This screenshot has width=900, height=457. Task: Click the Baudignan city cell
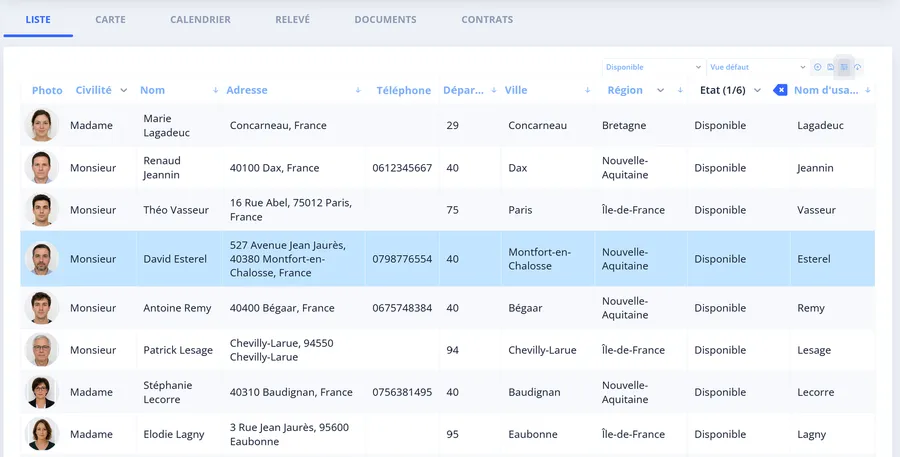pyautogui.click(x=534, y=392)
